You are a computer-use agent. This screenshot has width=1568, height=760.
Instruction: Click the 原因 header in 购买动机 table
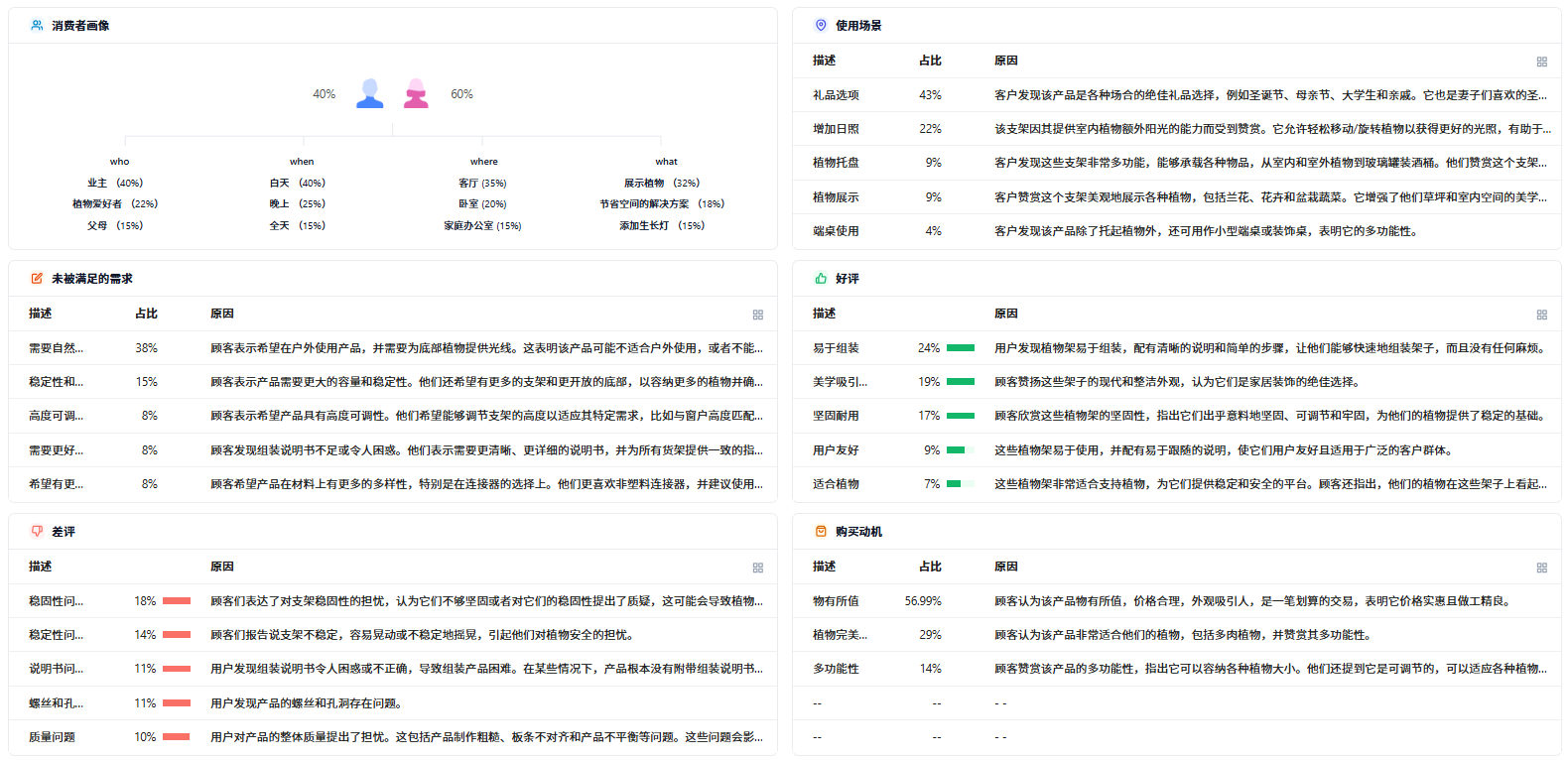pos(1006,567)
